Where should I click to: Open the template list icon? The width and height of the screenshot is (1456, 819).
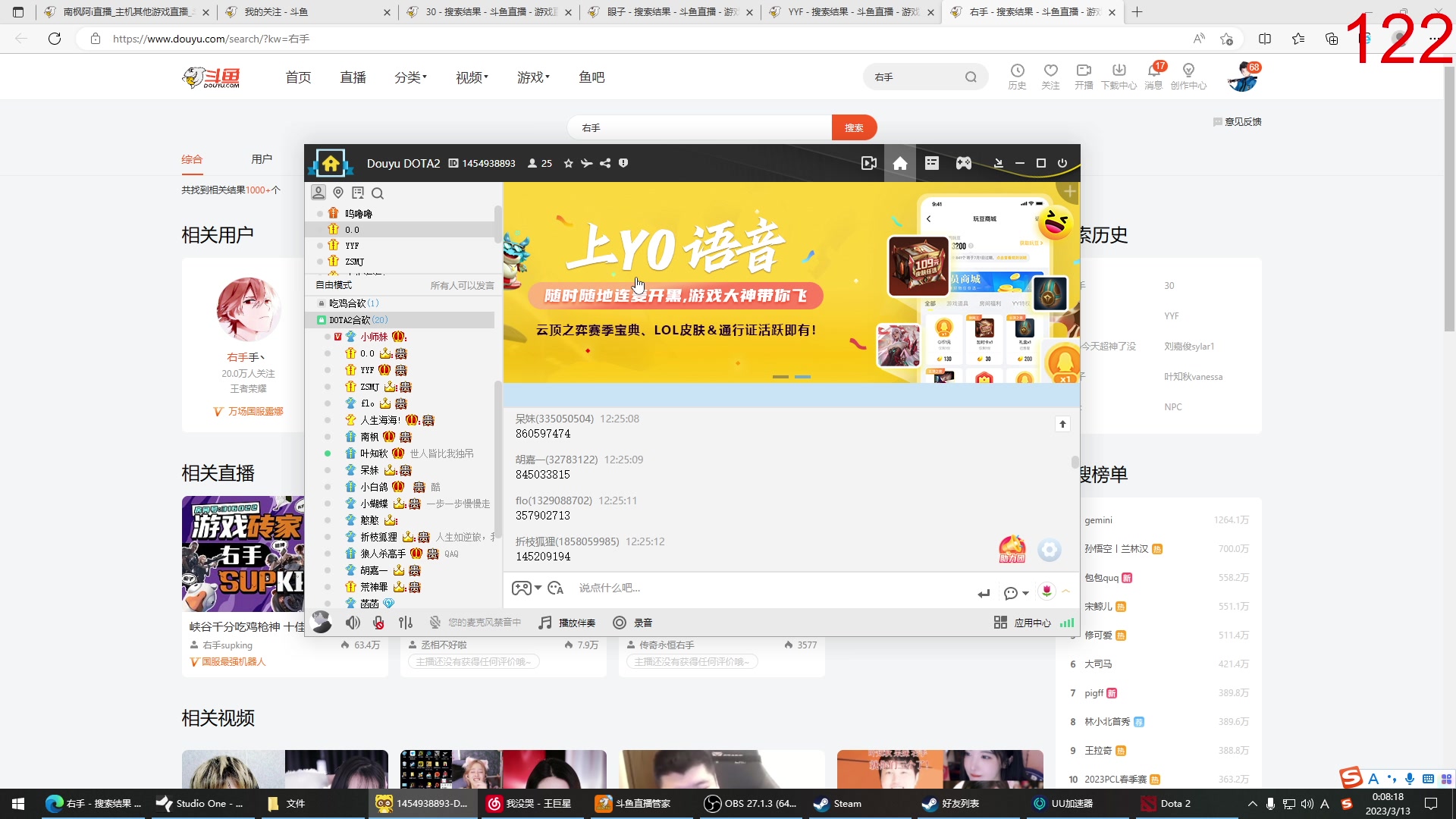(932, 163)
